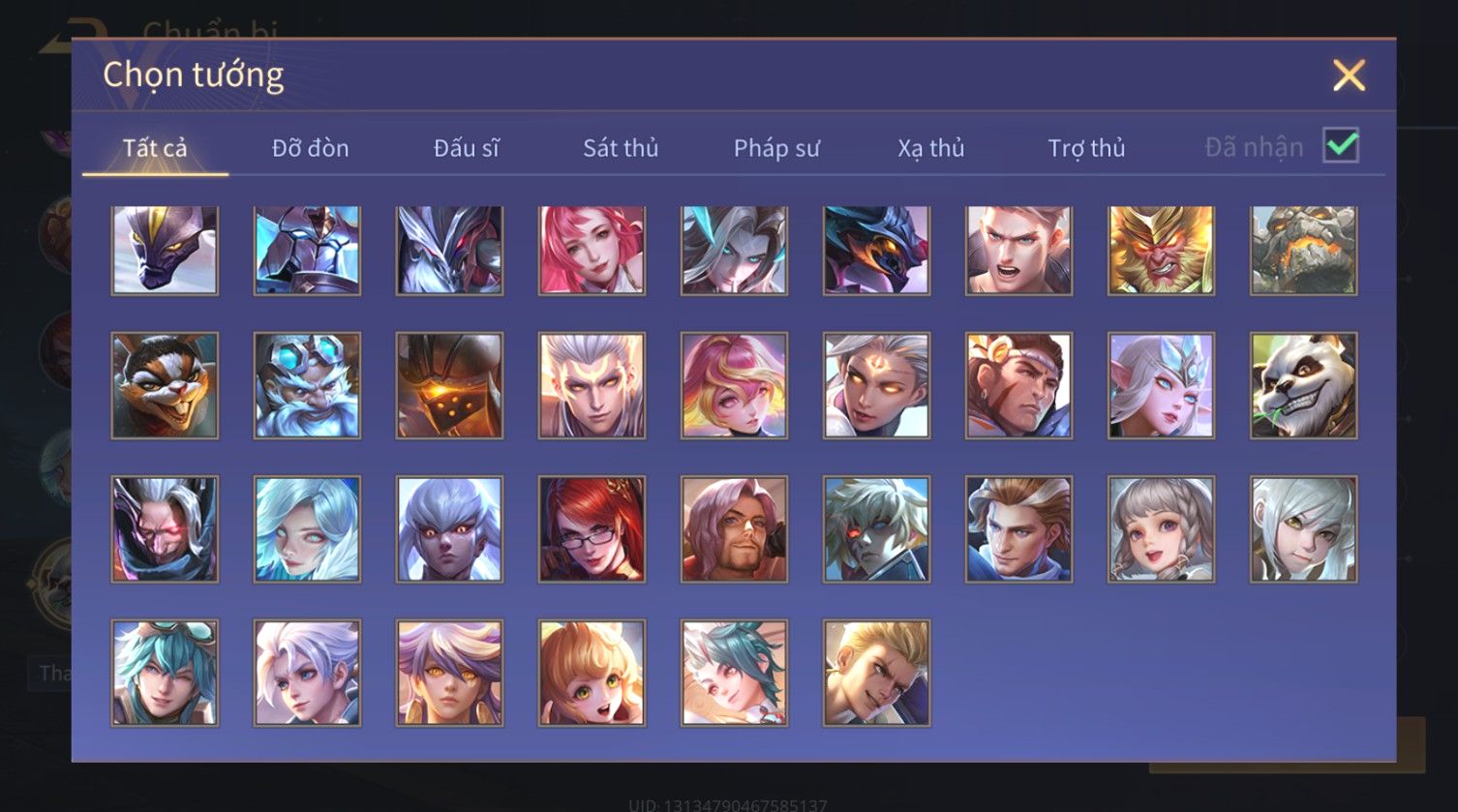Choose the panda hero chewing bamboo
Viewport: 1458px width, 812px height.
(1303, 385)
